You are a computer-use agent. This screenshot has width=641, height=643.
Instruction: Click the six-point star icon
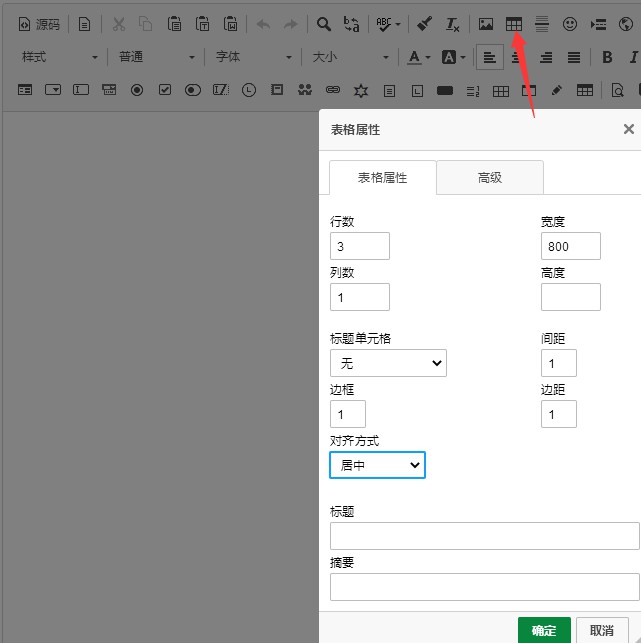click(x=361, y=90)
